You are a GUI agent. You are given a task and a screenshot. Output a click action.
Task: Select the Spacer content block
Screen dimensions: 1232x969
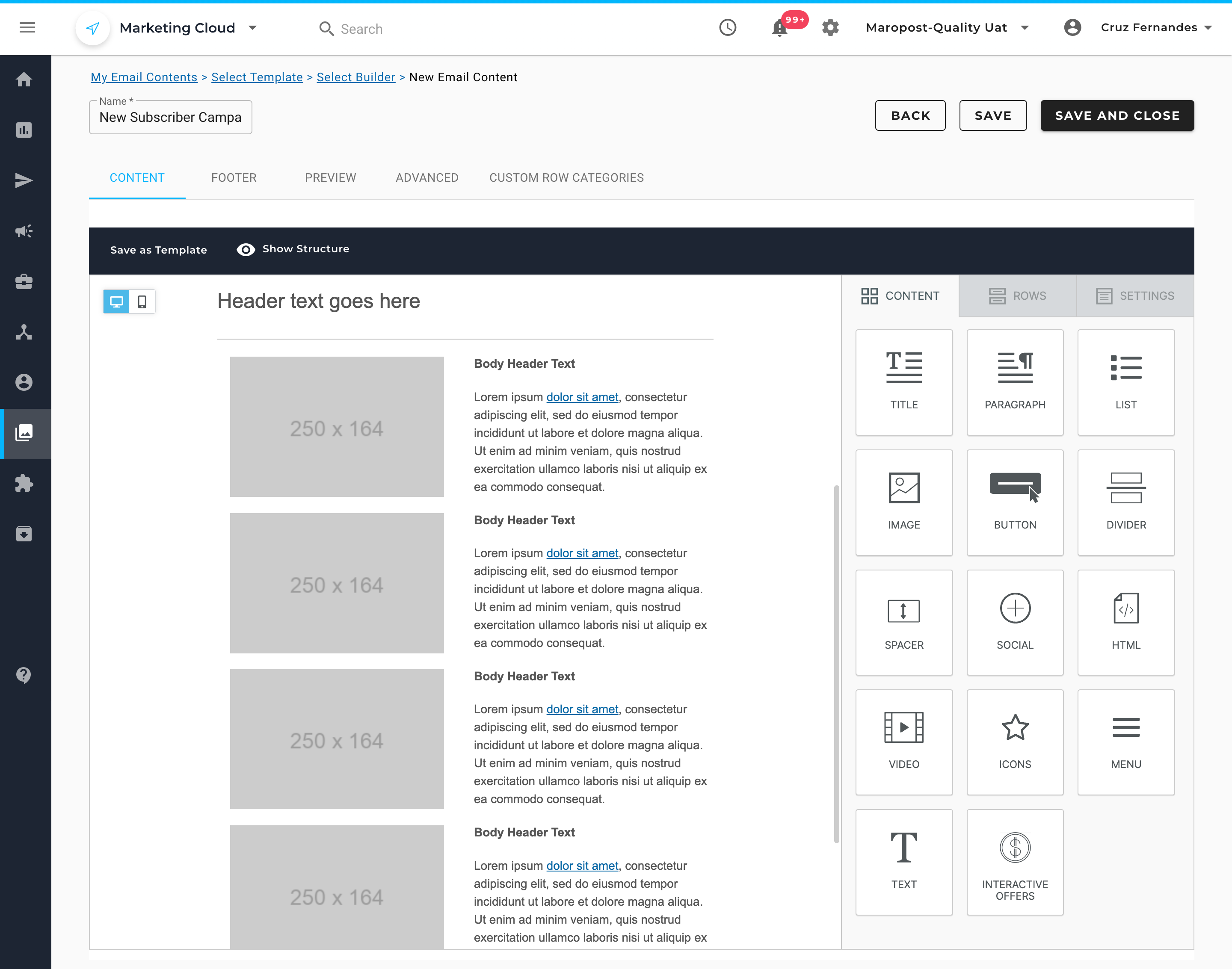point(903,622)
